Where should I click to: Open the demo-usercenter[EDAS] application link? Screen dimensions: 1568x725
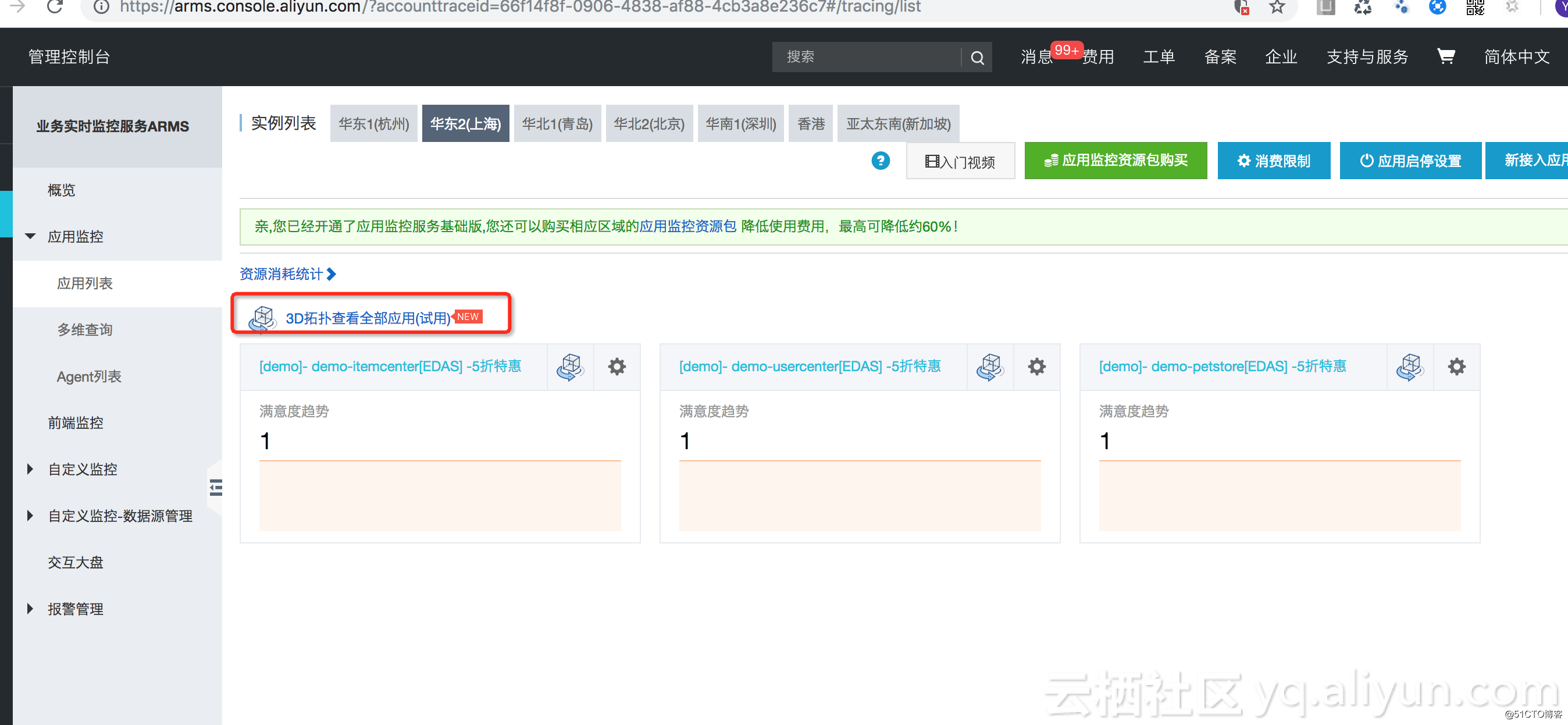[810, 366]
